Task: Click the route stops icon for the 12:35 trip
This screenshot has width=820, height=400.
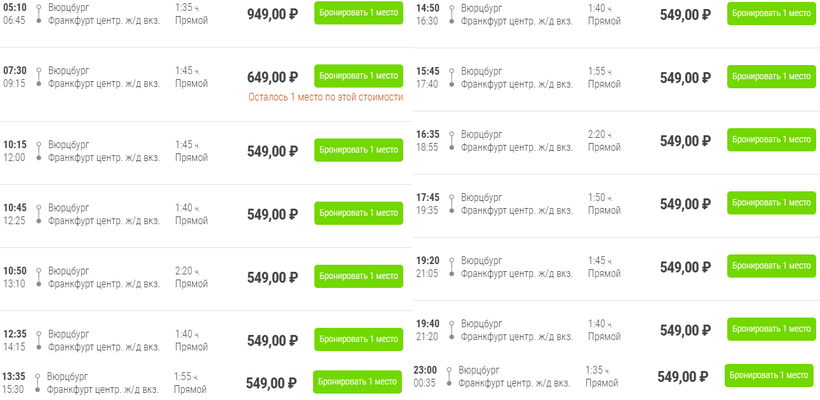Action: [x=38, y=340]
